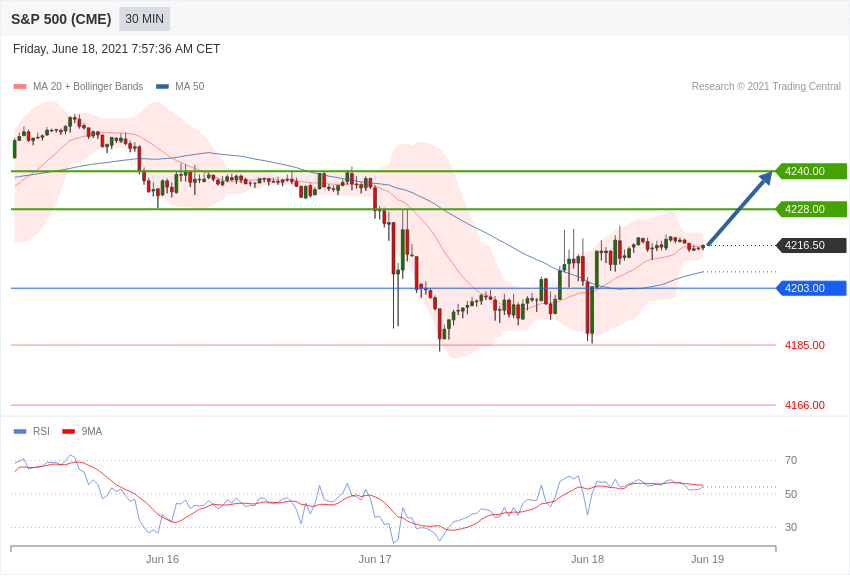Click the RSI legend swatch
The height and width of the screenshot is (576, 850).
pos(20,431)
